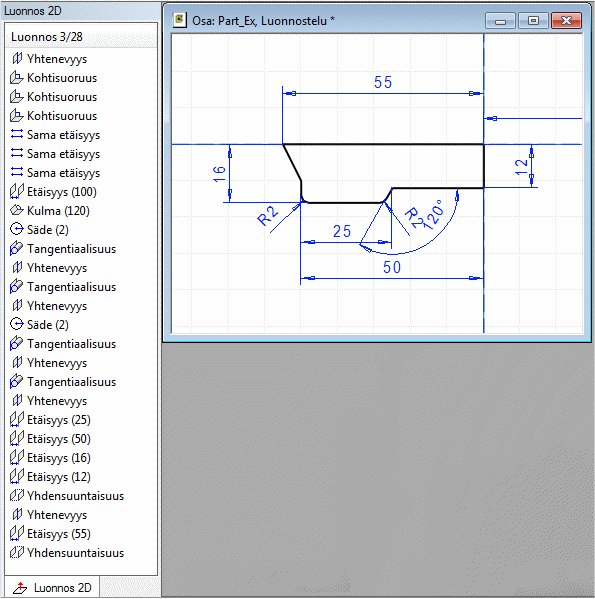Click the topmost Yhtenevyys coincidence icon
The width and height of the screenshot is (595, 599).
click(x=16, y=59)
